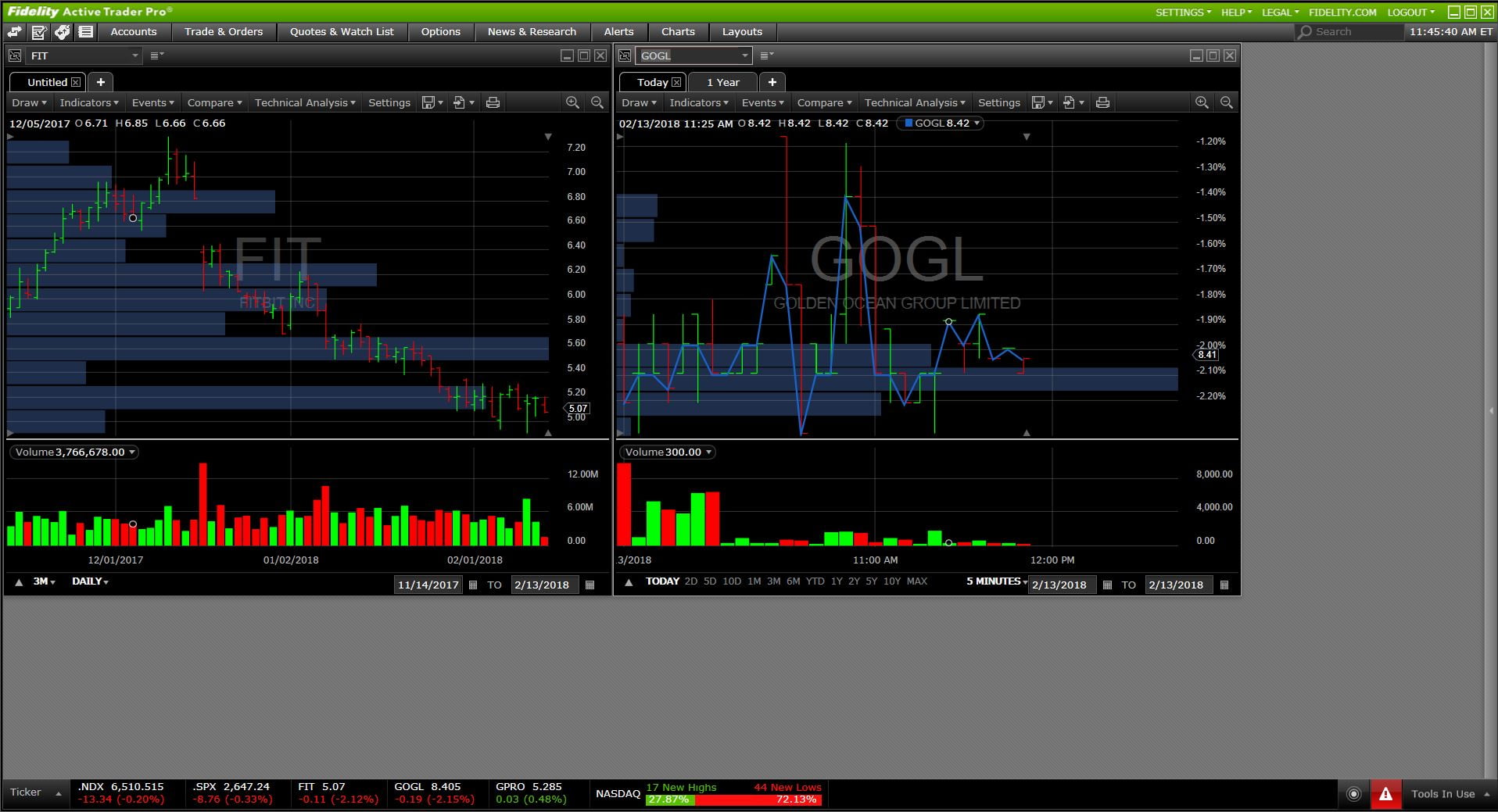Click the round record icon near Tools In Use
1498x812 pixels.
[x=1354, y=794]
